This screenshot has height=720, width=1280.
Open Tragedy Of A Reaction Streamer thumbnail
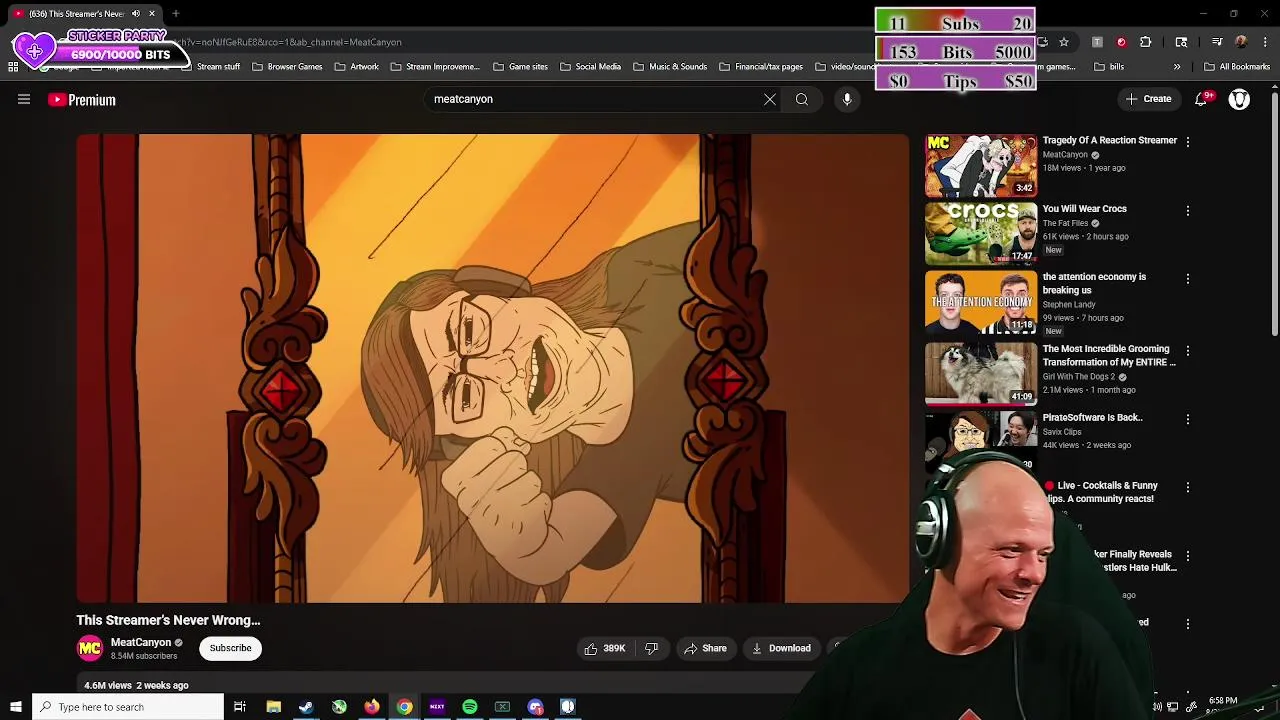981,165
